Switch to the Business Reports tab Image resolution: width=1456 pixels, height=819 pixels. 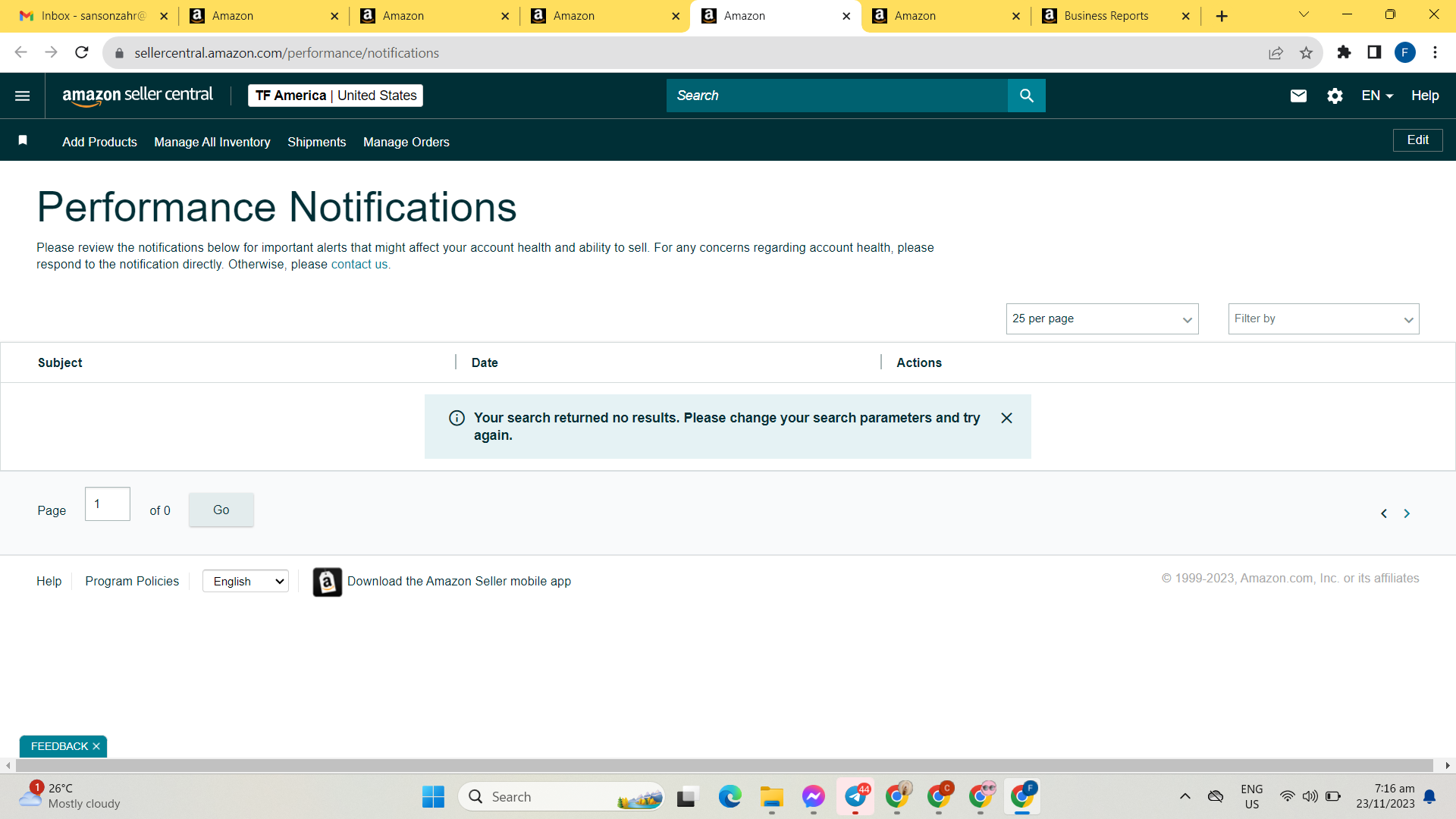[x=1116, y=16]
